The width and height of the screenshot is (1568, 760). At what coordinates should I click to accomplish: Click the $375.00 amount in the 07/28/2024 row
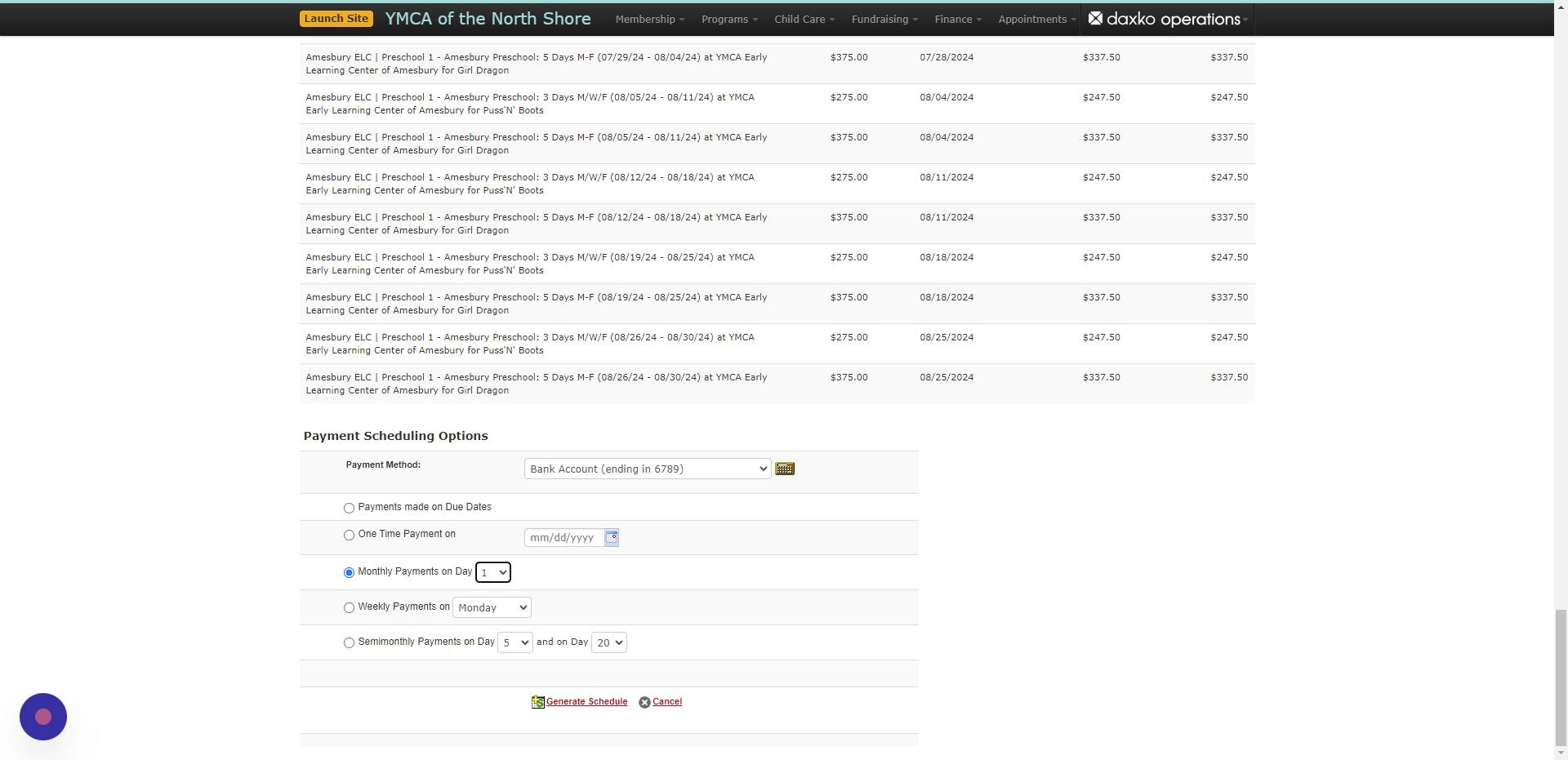849,58
